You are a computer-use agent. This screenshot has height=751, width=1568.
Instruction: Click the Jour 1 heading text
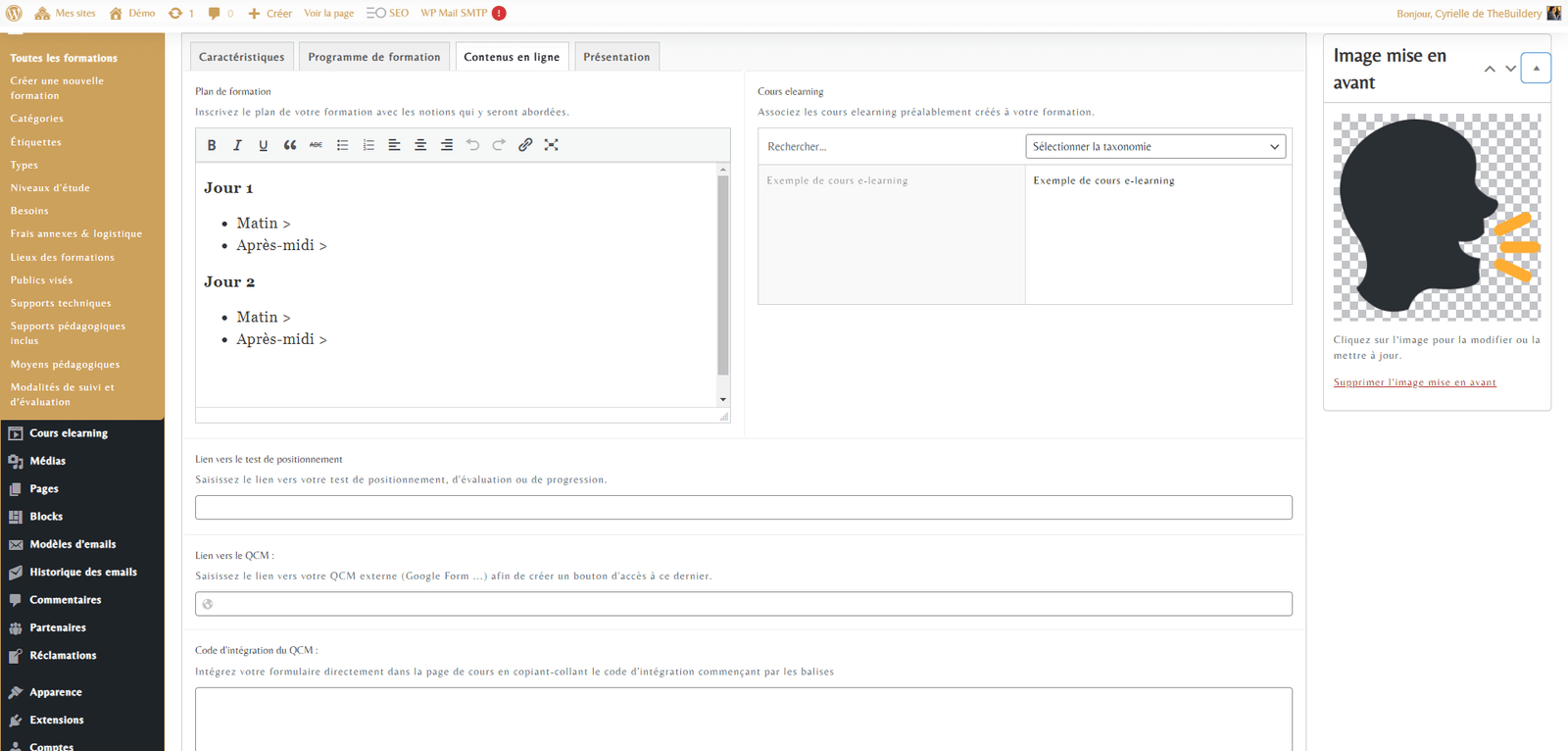(228, 188)
